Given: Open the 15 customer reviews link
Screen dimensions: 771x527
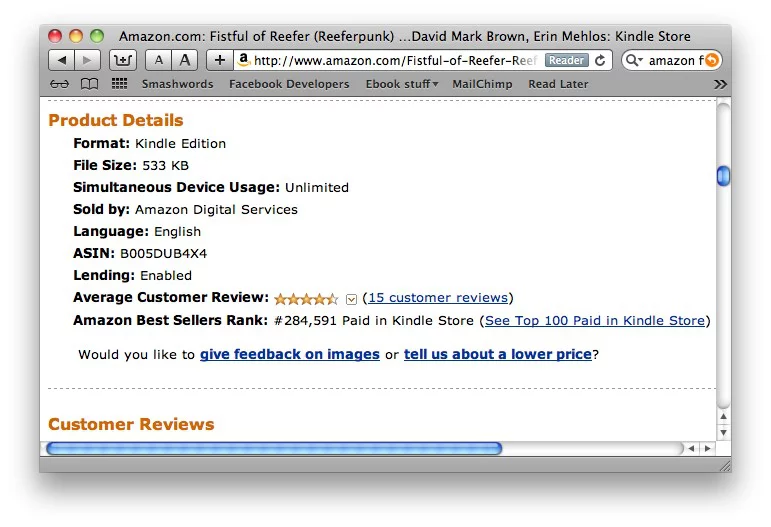Looking at the screenshot, I should tap(438, 298).
